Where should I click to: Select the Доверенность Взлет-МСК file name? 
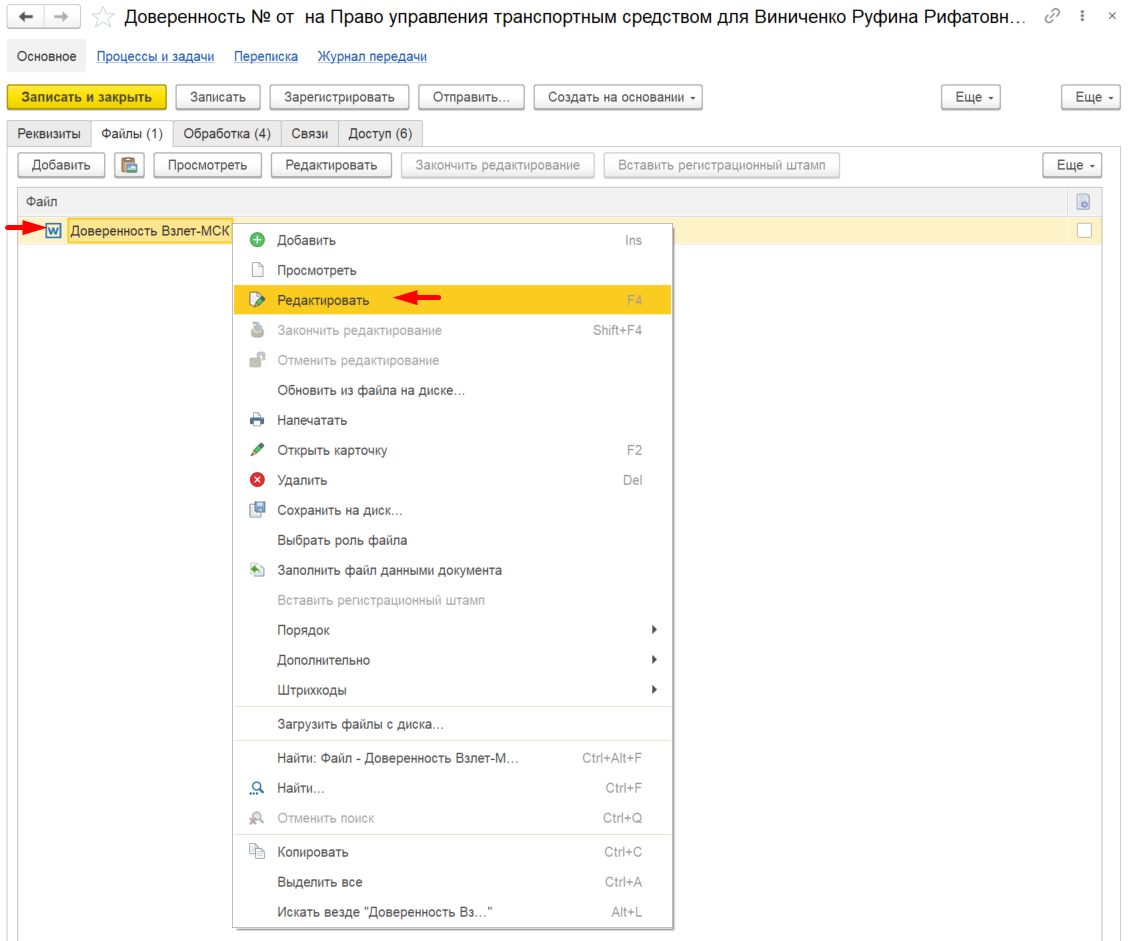[x=150, y=231]
